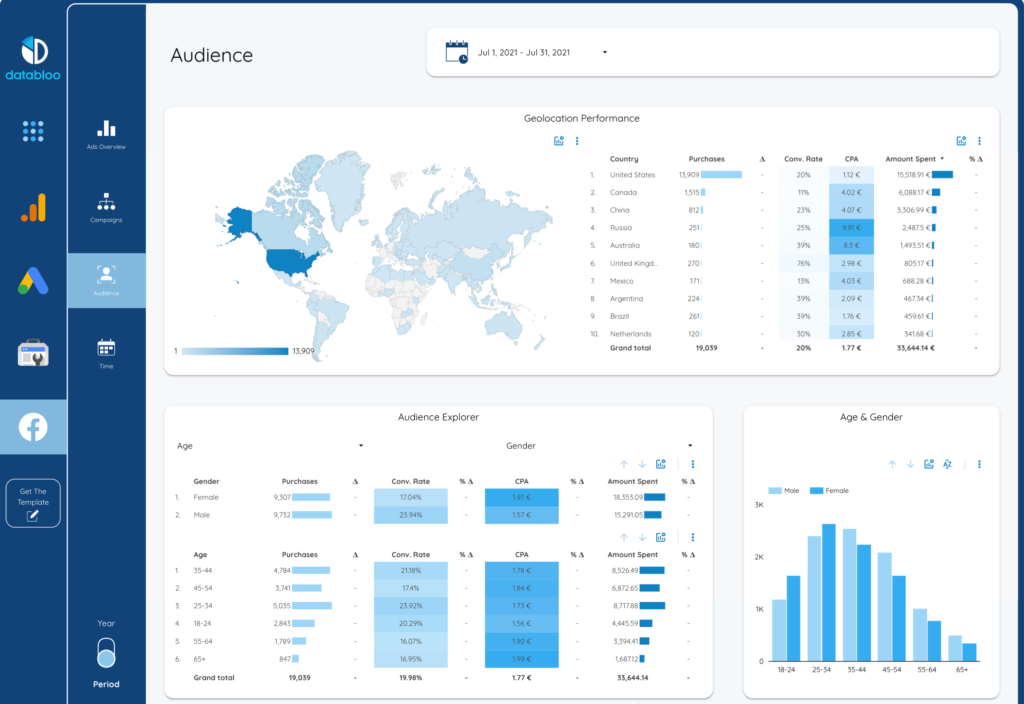
Task: Click the export chart icon above map
Action: point(559,141)
